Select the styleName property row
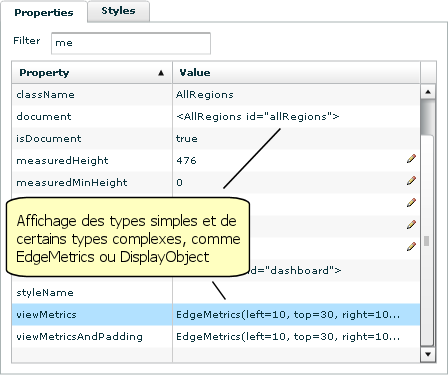This screenshot has width=448, height=375. click(x=216, y=293)
